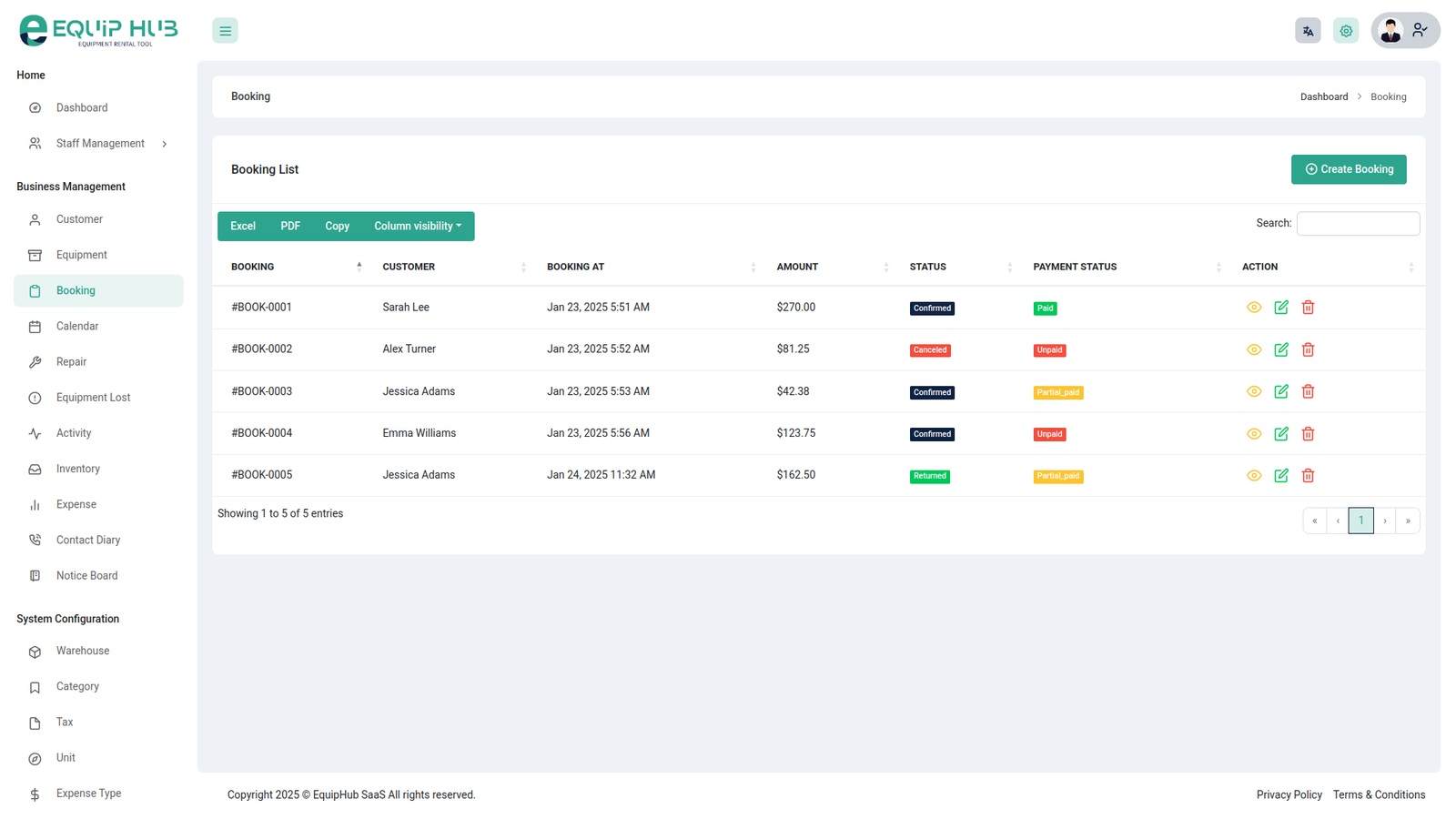Click the user profile avatar

1390,31
